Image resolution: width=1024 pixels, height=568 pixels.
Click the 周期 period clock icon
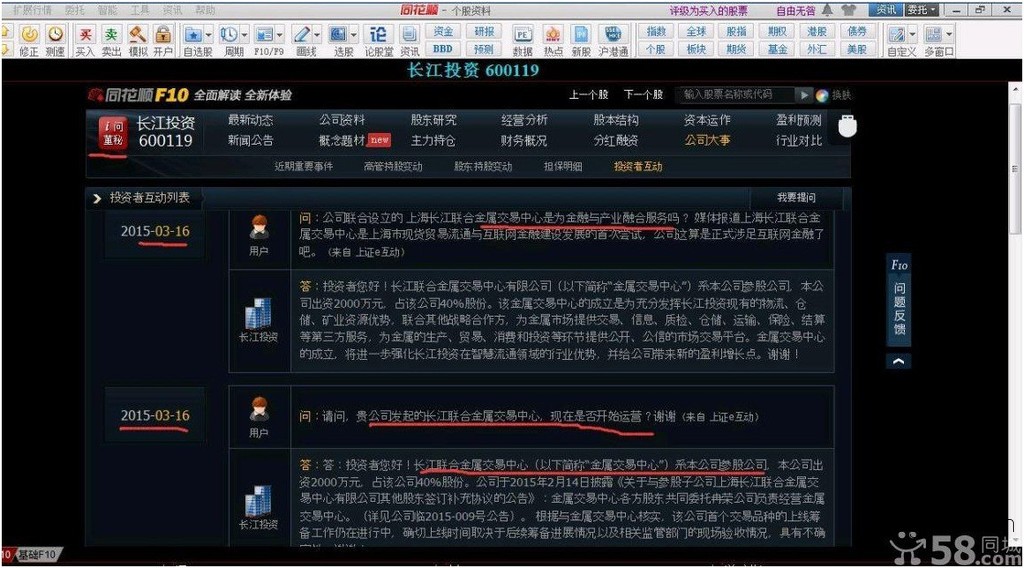[229, 34]
